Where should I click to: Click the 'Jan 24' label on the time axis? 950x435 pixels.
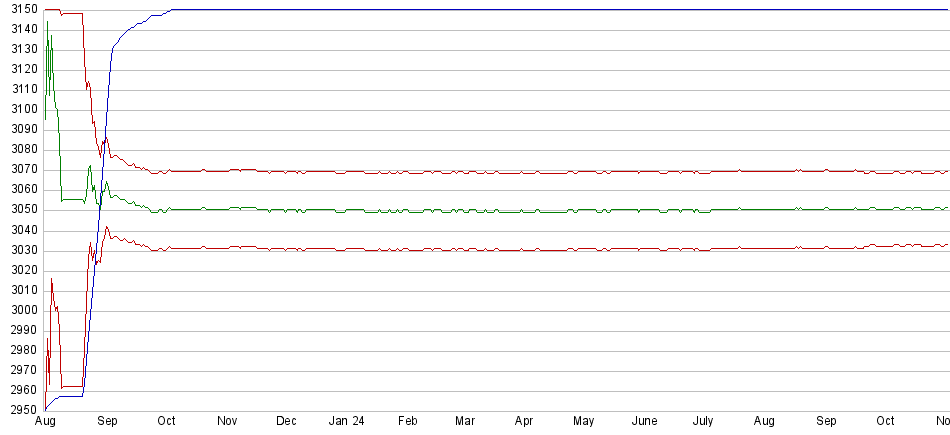(346, 422)
